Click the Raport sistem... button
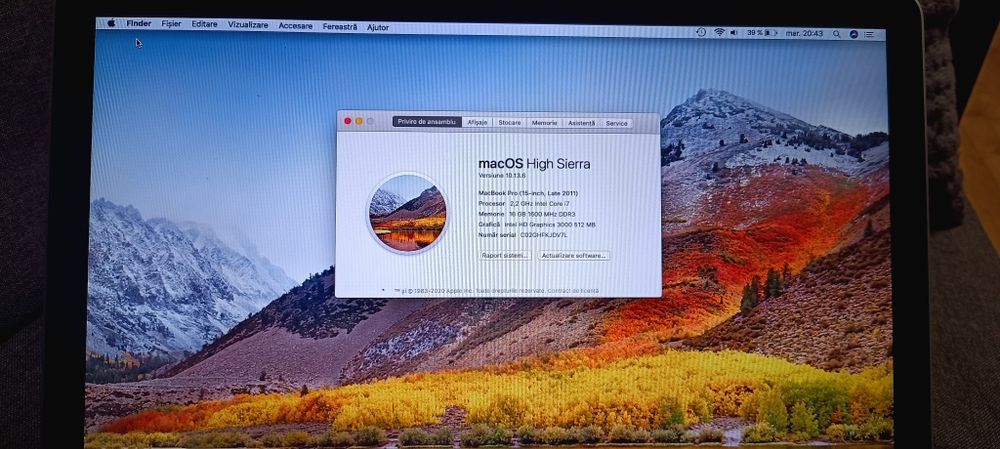Viewport: 1000px width, 449px height. pos(506,254)
